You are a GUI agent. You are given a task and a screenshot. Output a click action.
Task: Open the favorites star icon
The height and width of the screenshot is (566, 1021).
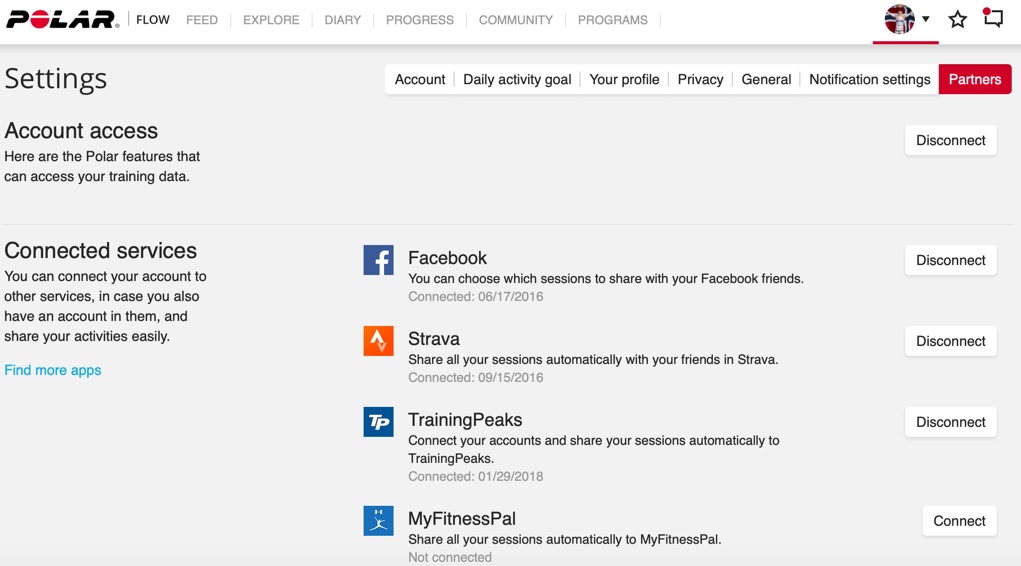click(x=957, y=19)
